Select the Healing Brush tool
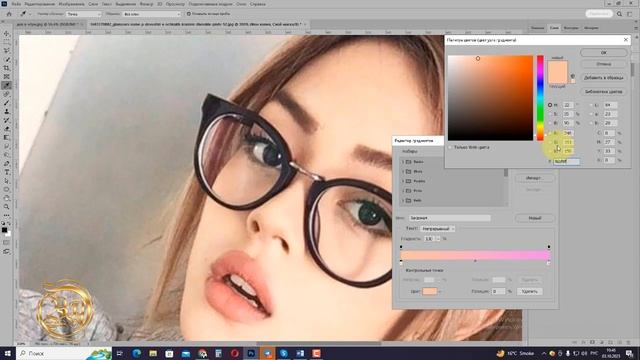 pyautogui.click(x=7, y=94)
